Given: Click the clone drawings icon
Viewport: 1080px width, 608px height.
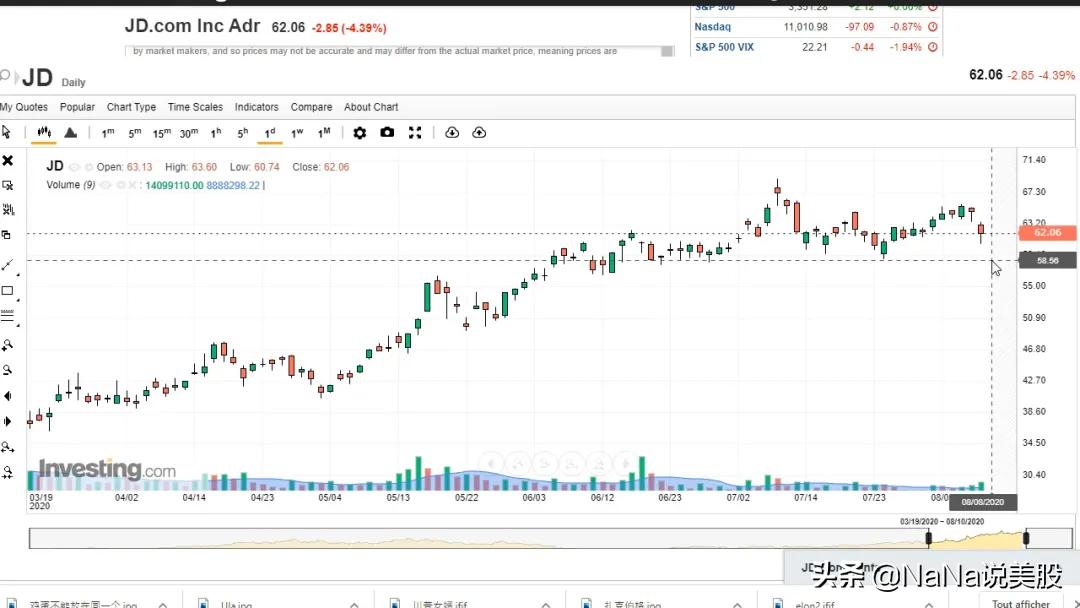Looking at the screenshot, I should point(6,235).
